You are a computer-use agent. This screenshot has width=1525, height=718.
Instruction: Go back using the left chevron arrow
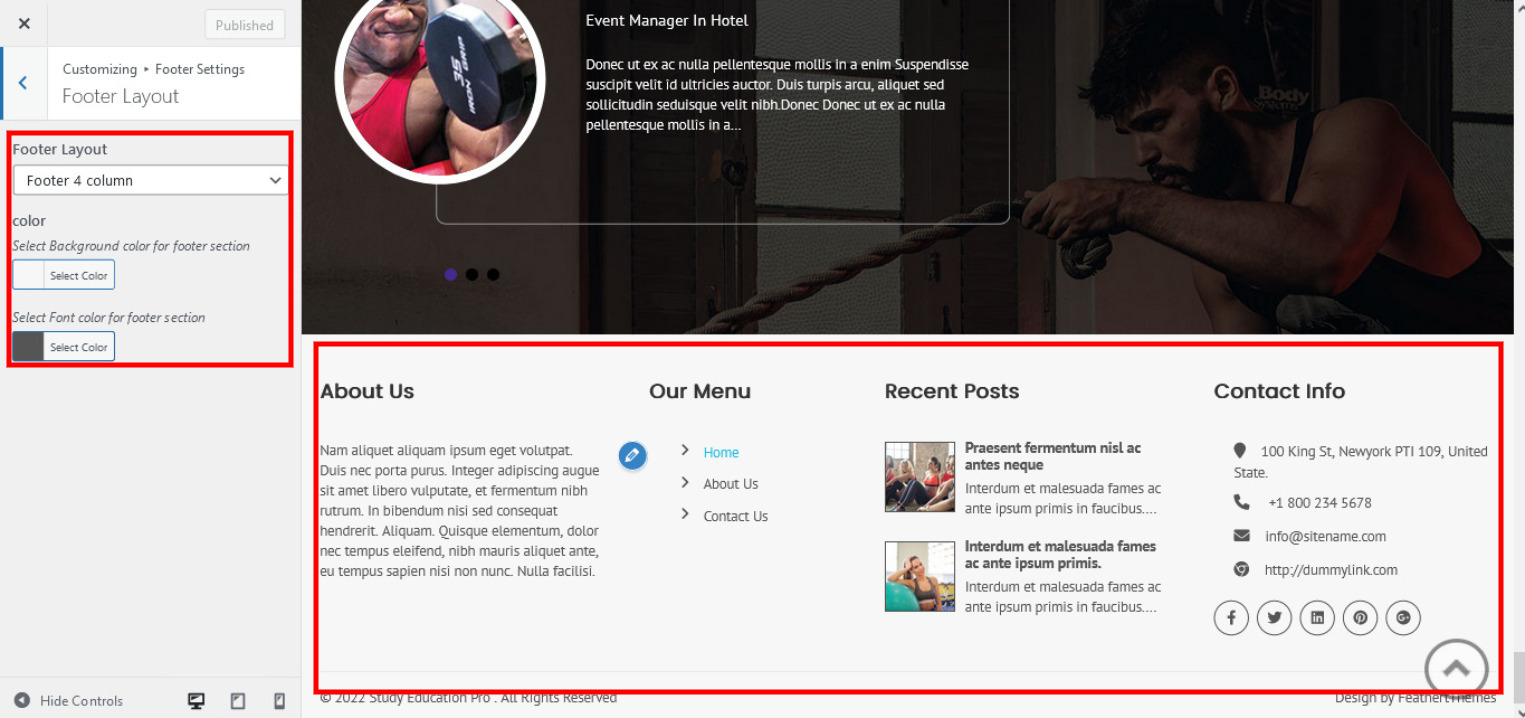click(x=23, y=83)
